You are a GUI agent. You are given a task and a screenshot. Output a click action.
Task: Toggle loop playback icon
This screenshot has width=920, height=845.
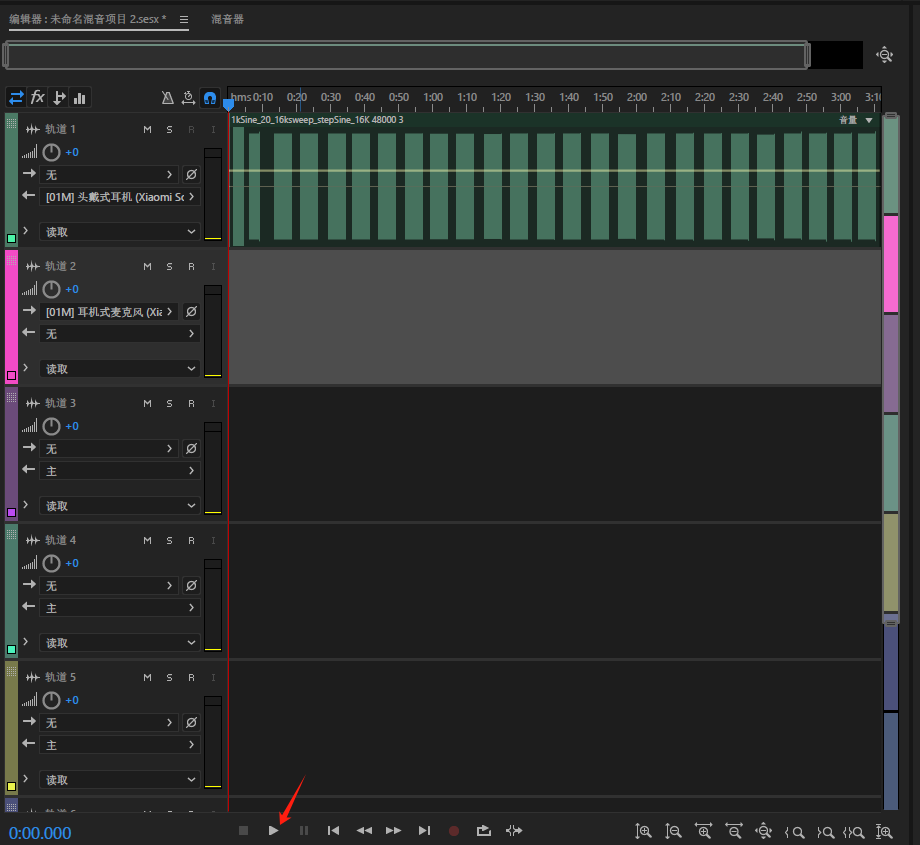483,830
